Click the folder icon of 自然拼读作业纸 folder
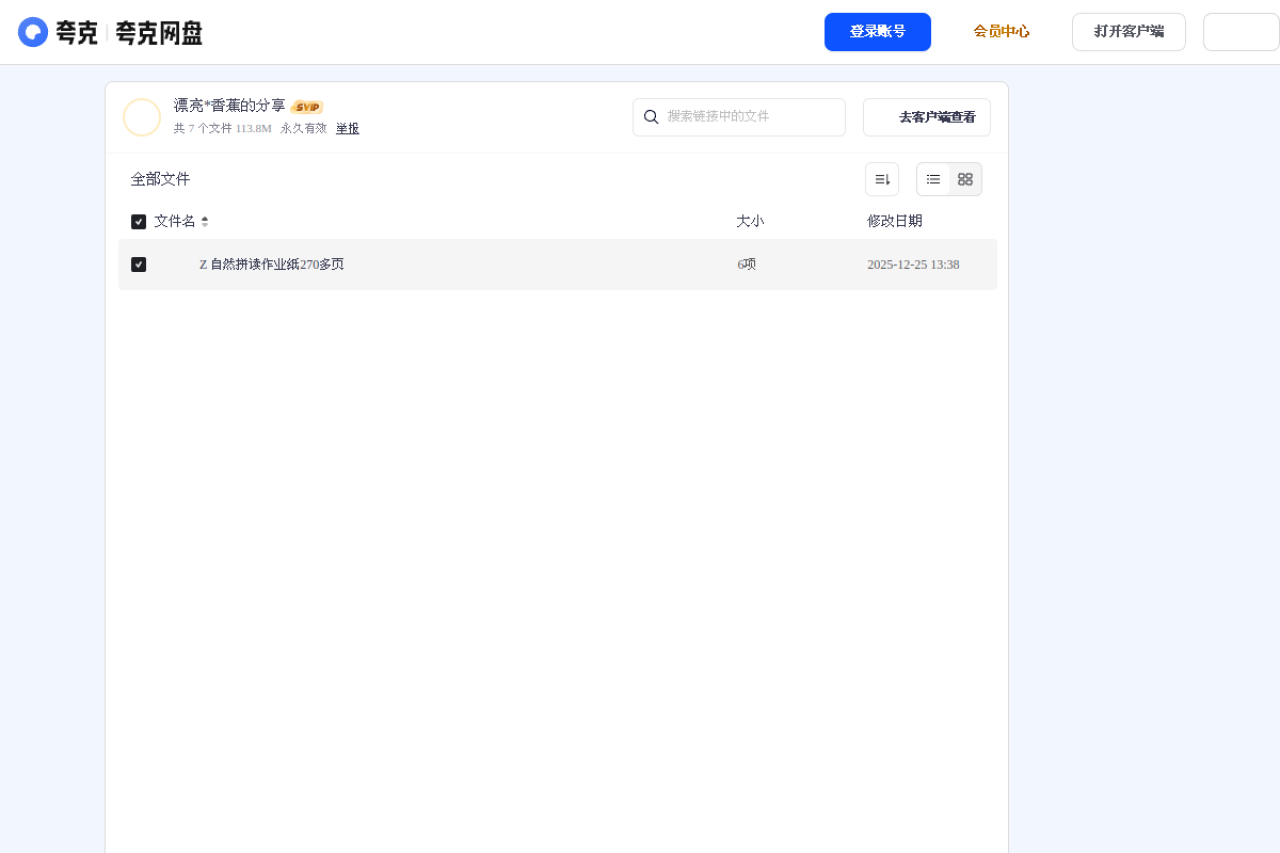The width and height of the screenshot is (1280, 853). coord(175,264)
